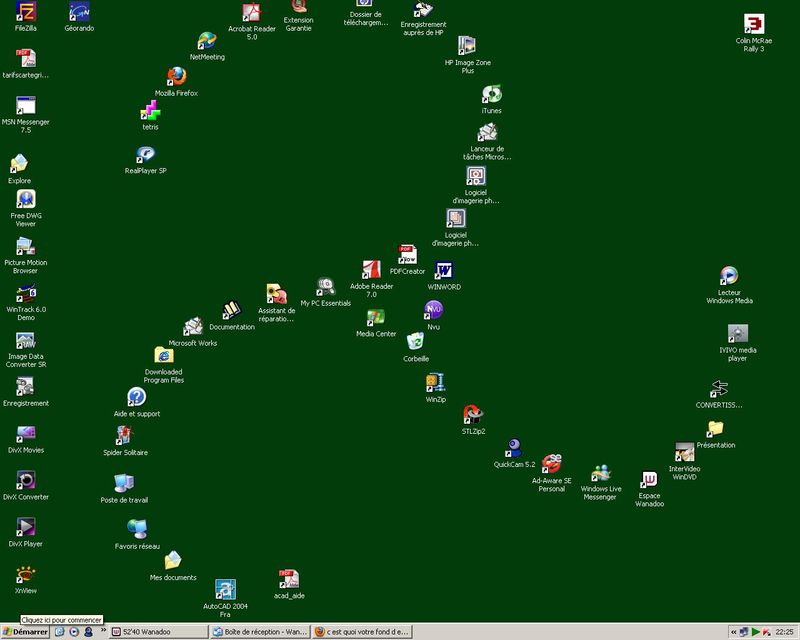Screen dimensions: 800x640
Task: Switch to the Firefox taskbar window
Action: pos(362,632)
